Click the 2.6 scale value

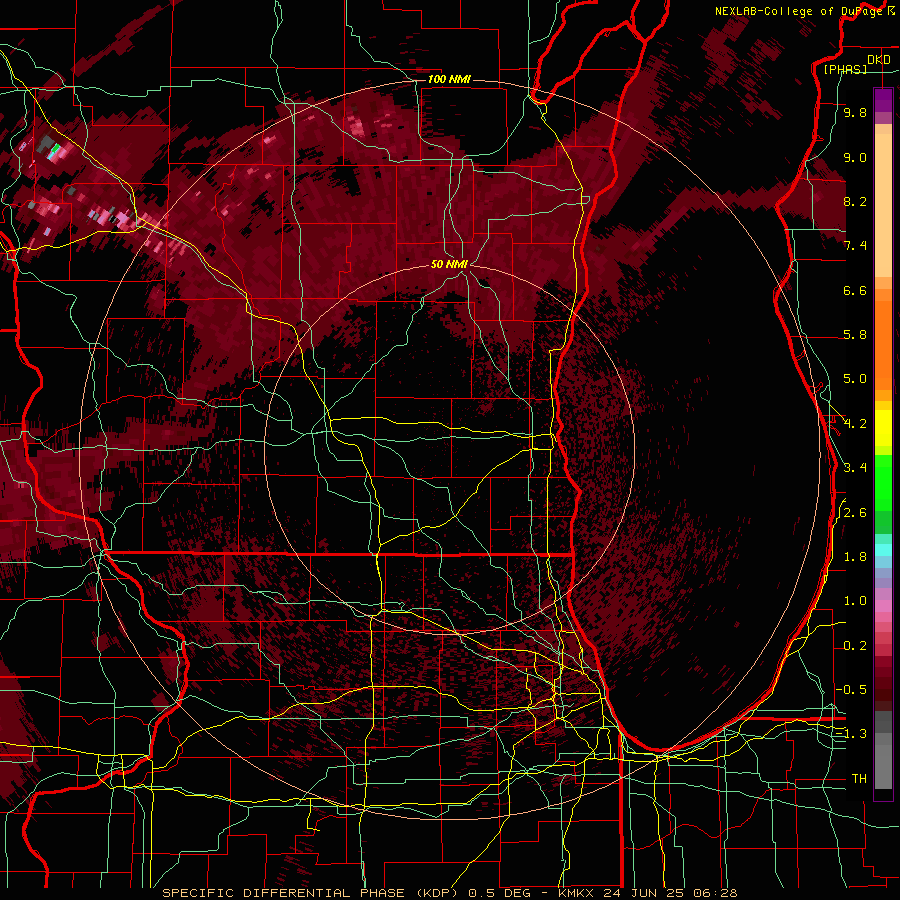[855, 513]
